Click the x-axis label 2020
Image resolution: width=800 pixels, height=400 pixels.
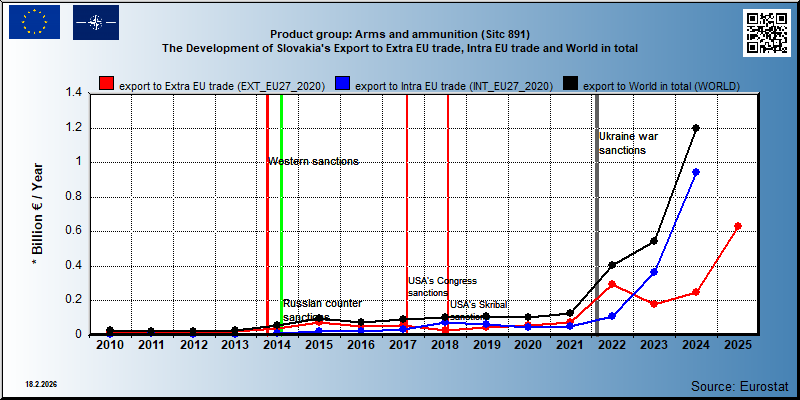point(528,345)
